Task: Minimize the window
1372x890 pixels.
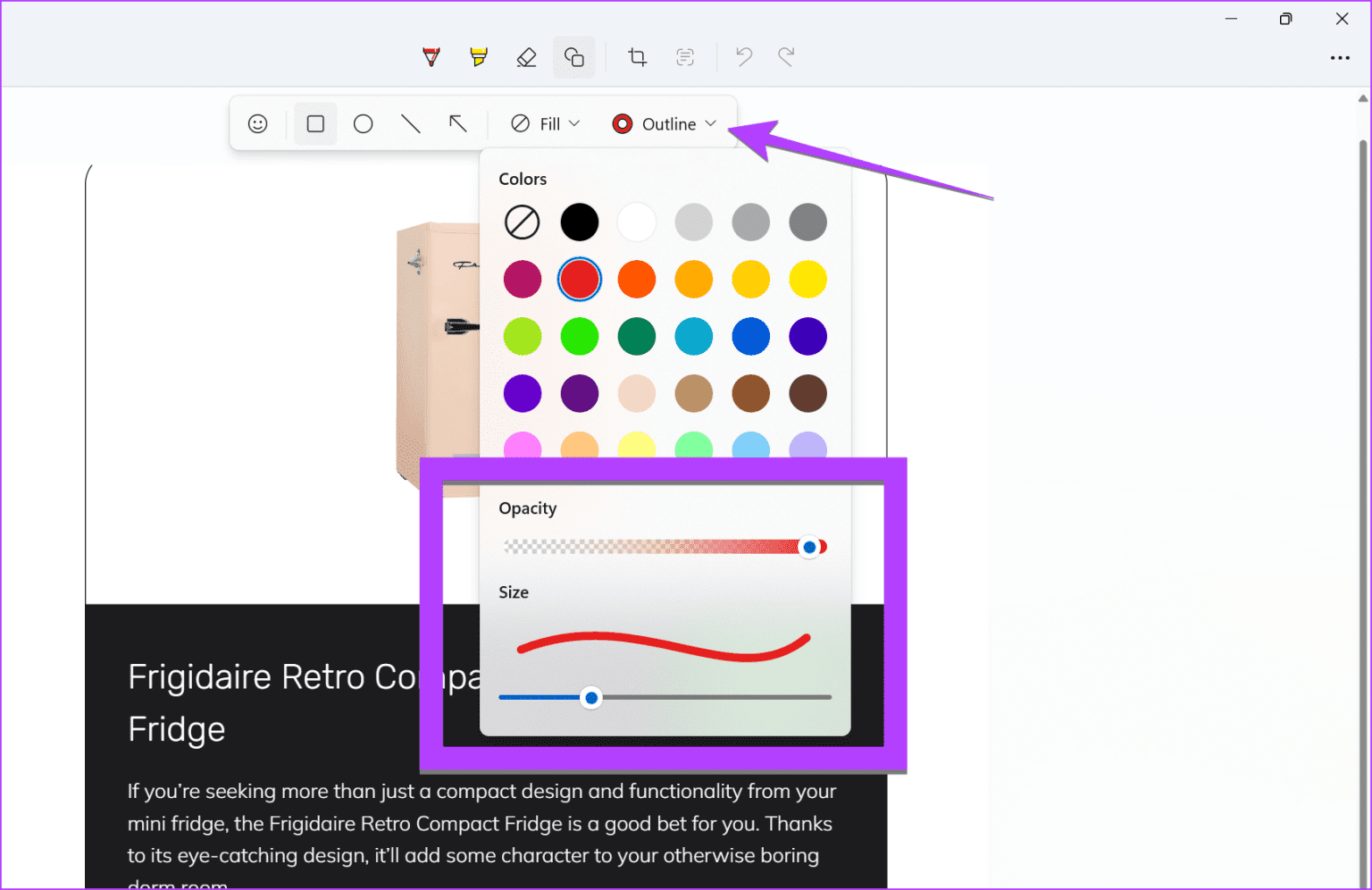Action: [1231, 19]
